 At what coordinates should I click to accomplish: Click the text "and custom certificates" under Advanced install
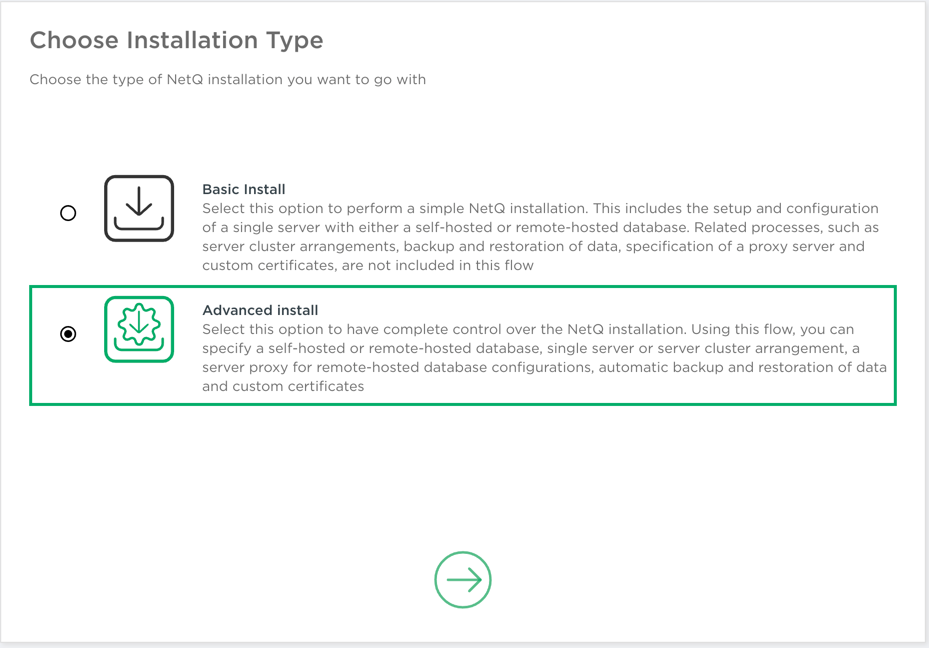tap(283, 386)
